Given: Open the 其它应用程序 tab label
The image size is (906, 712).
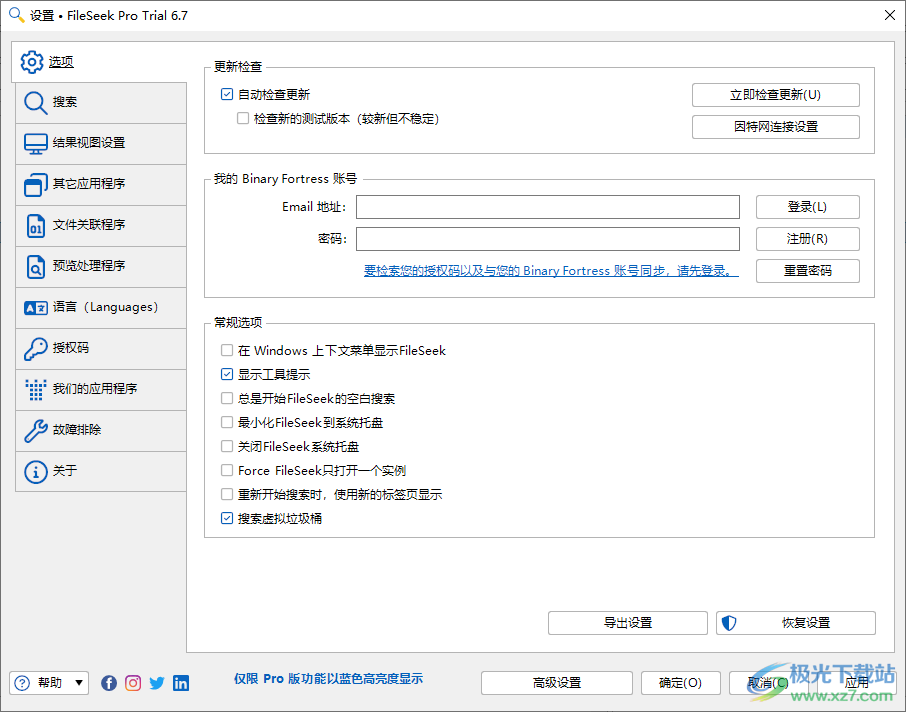Looking at the screenshot, I should tap(89, 184).
